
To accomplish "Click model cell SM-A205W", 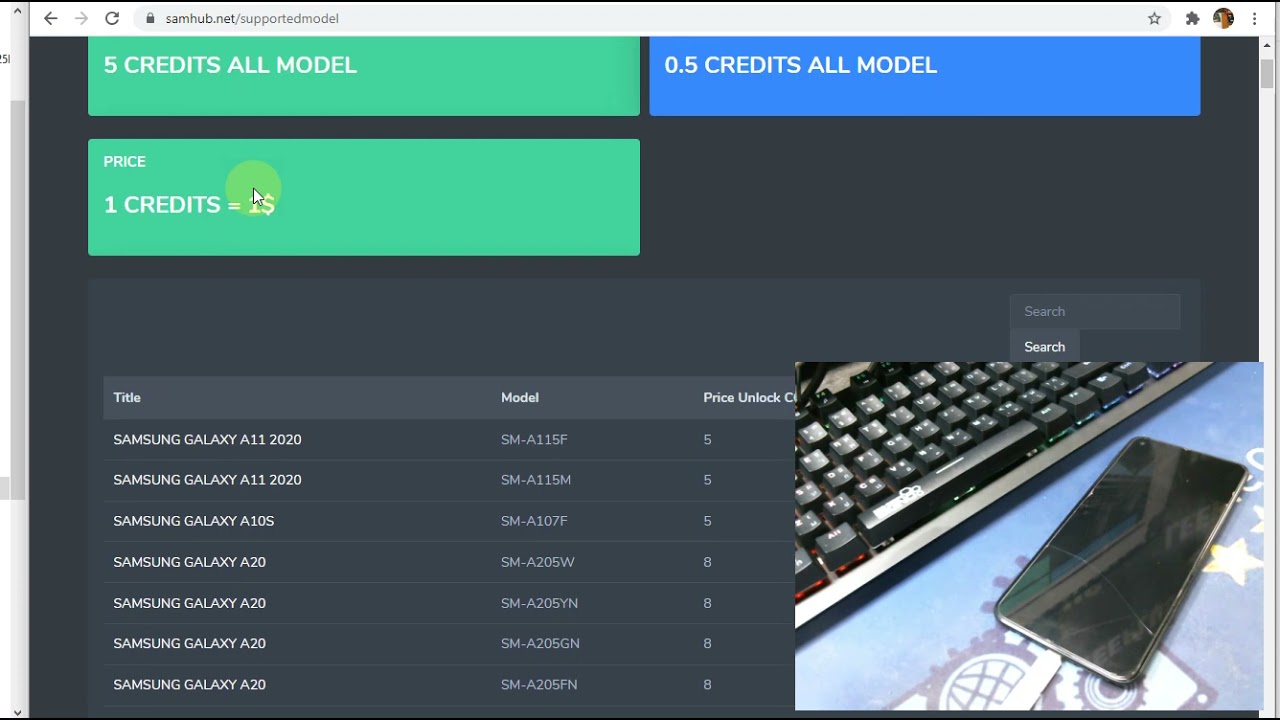I will 538,562.
